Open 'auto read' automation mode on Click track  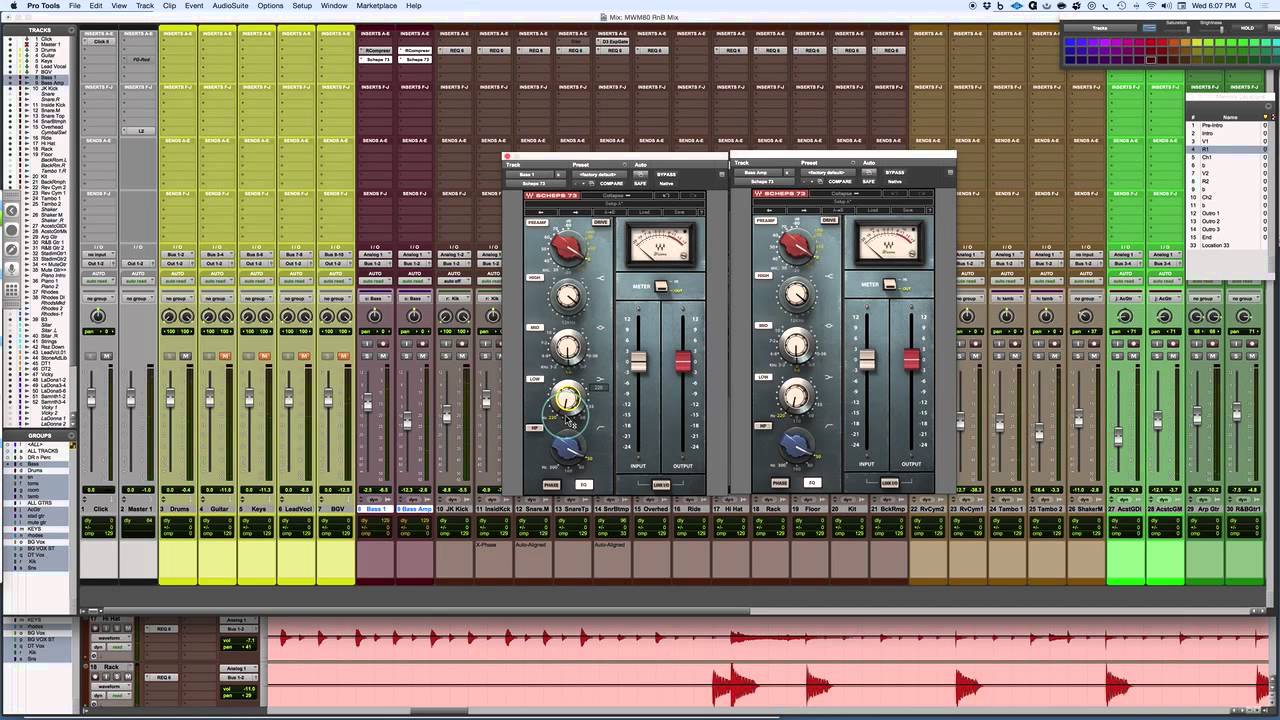tap(98, 281)
